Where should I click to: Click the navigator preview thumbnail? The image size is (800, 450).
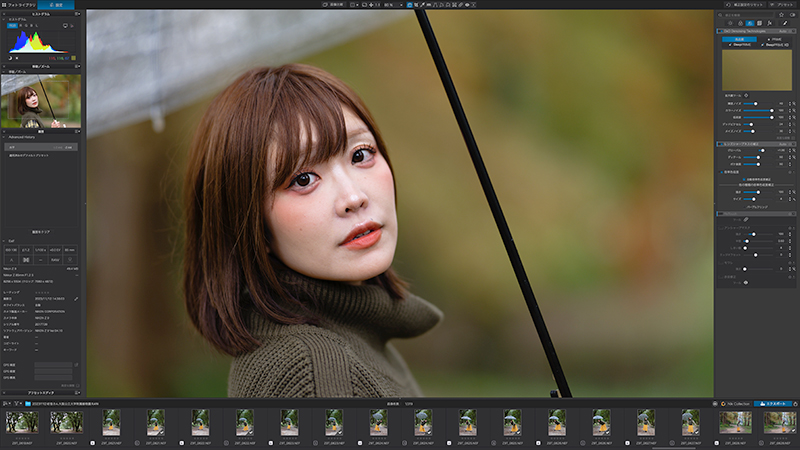41,101
